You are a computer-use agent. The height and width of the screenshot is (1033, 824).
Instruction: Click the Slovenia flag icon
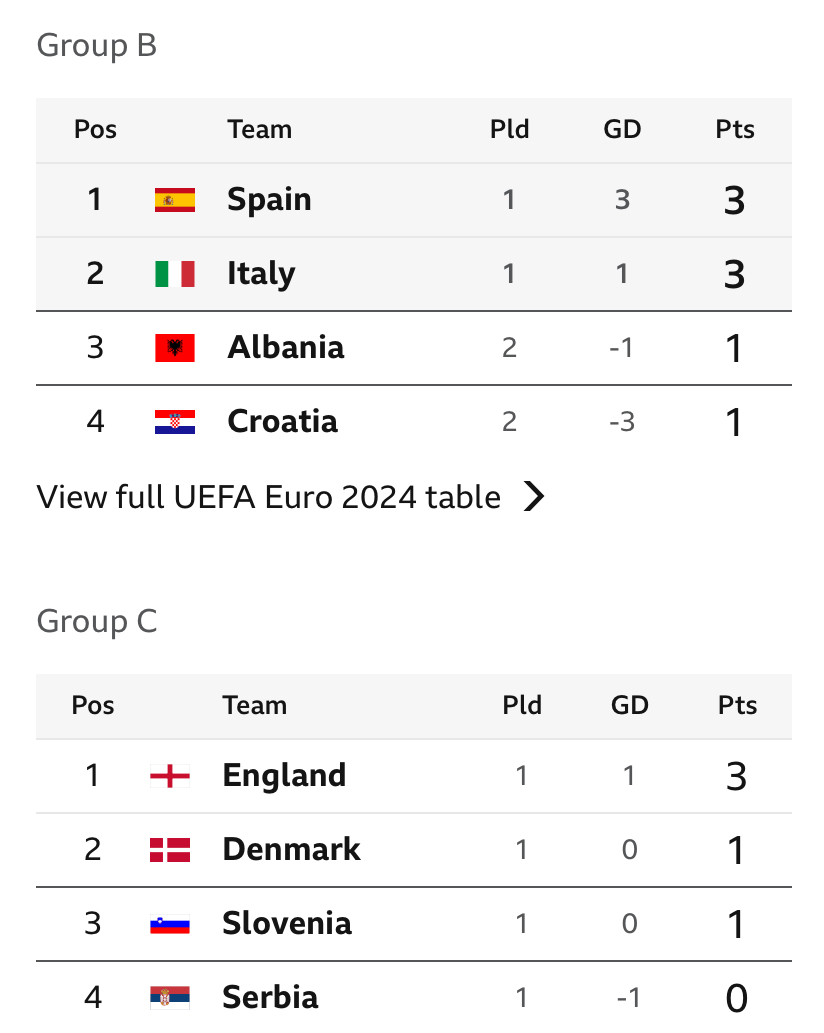pyautogui.click(x=170, y=924)
